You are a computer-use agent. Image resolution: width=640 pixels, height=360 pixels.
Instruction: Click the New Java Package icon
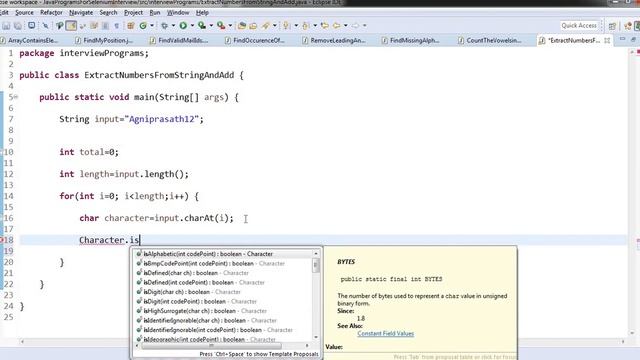131,26
